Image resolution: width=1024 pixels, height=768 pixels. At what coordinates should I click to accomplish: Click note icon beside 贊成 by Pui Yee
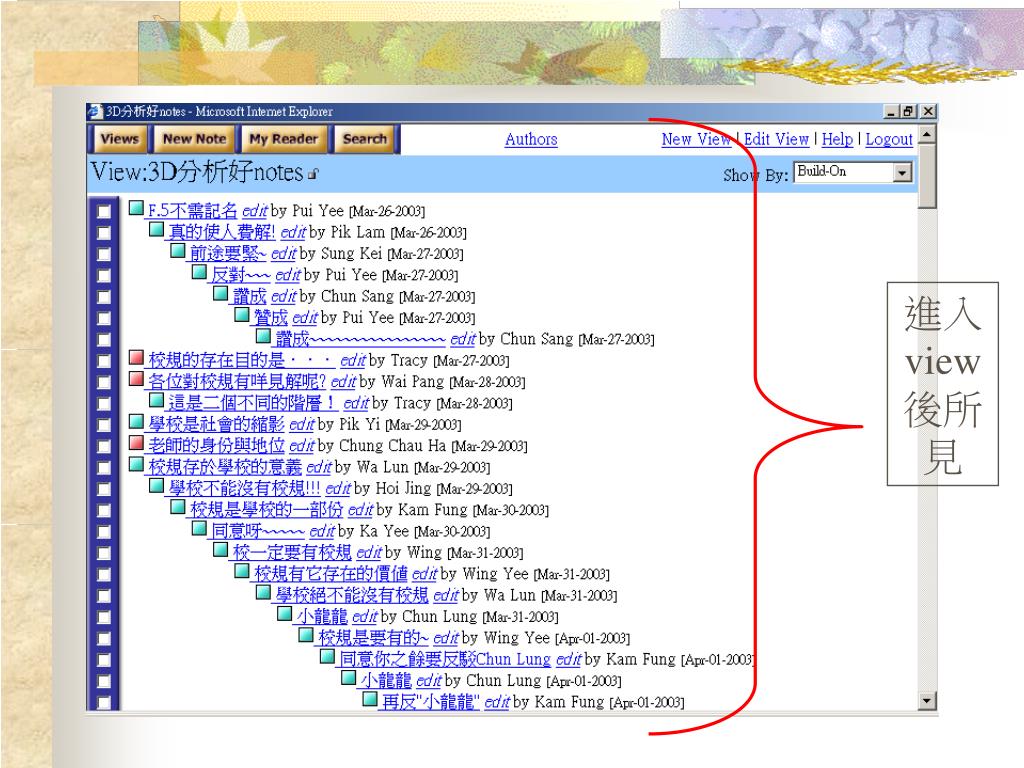[x=242, y=315]
